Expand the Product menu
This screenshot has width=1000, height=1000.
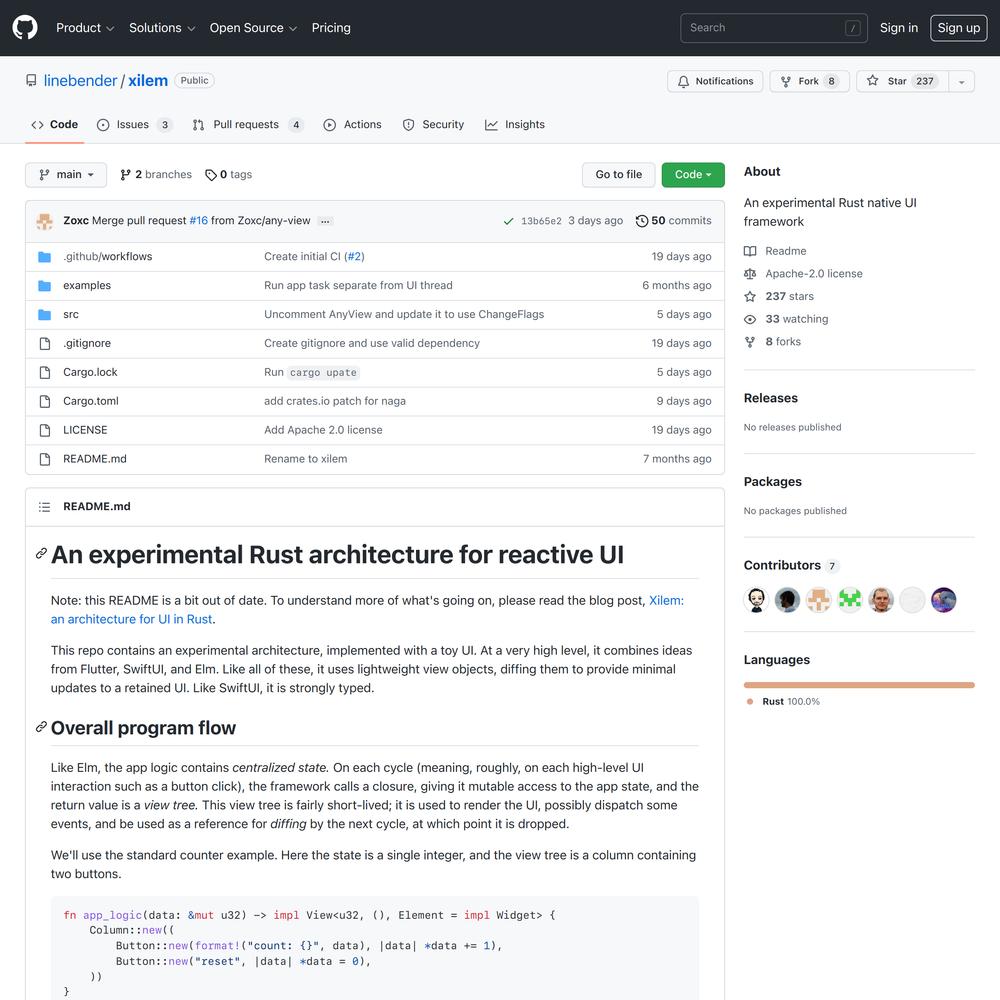point(85,28)
